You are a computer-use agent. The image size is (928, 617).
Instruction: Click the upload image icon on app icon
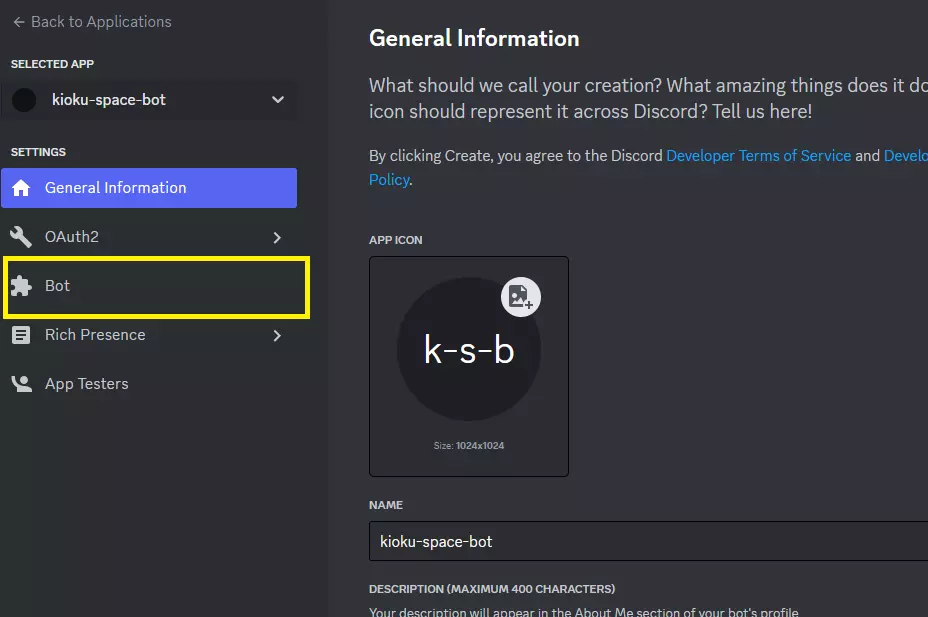point(520,296)
